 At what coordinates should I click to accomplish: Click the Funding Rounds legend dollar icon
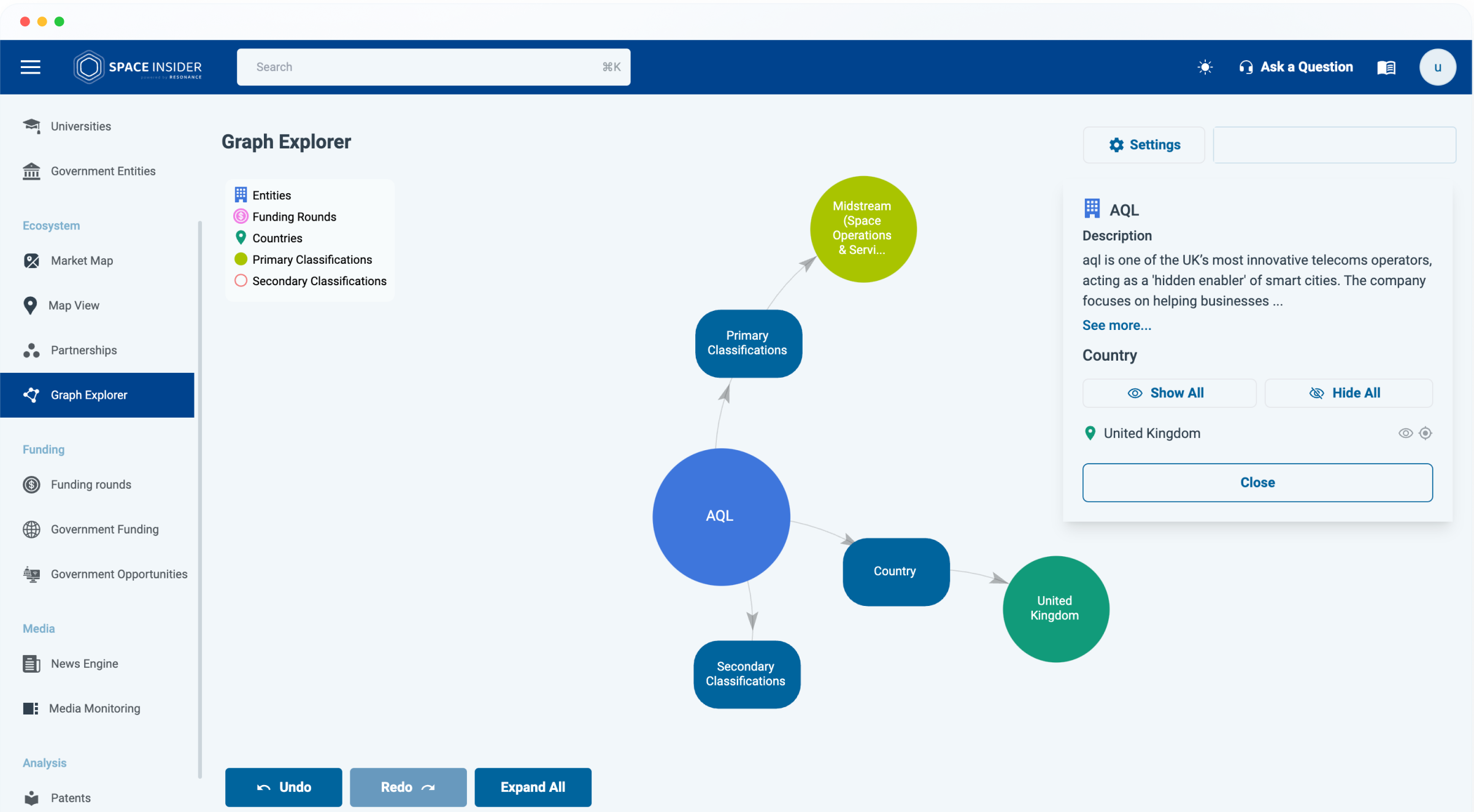tap(241, 216)
